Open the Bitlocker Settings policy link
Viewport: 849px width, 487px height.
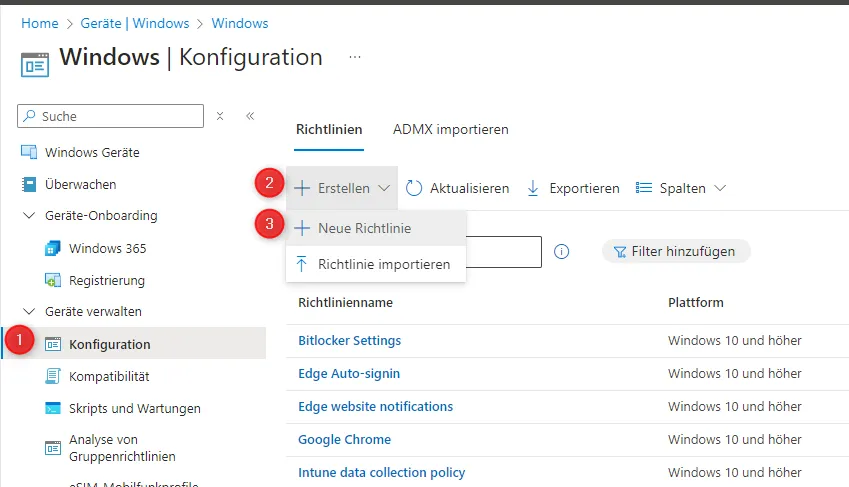coord(349,341)
